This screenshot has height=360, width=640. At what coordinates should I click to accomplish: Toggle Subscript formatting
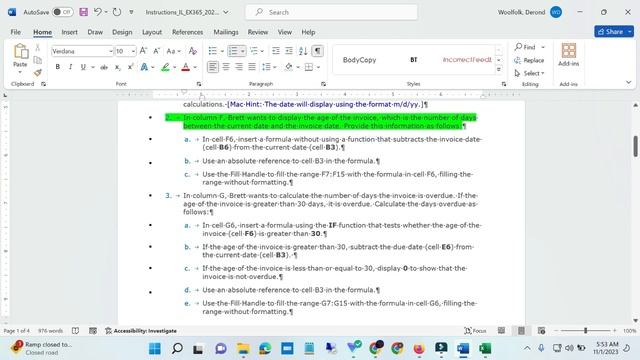click(x=117, y=67)
